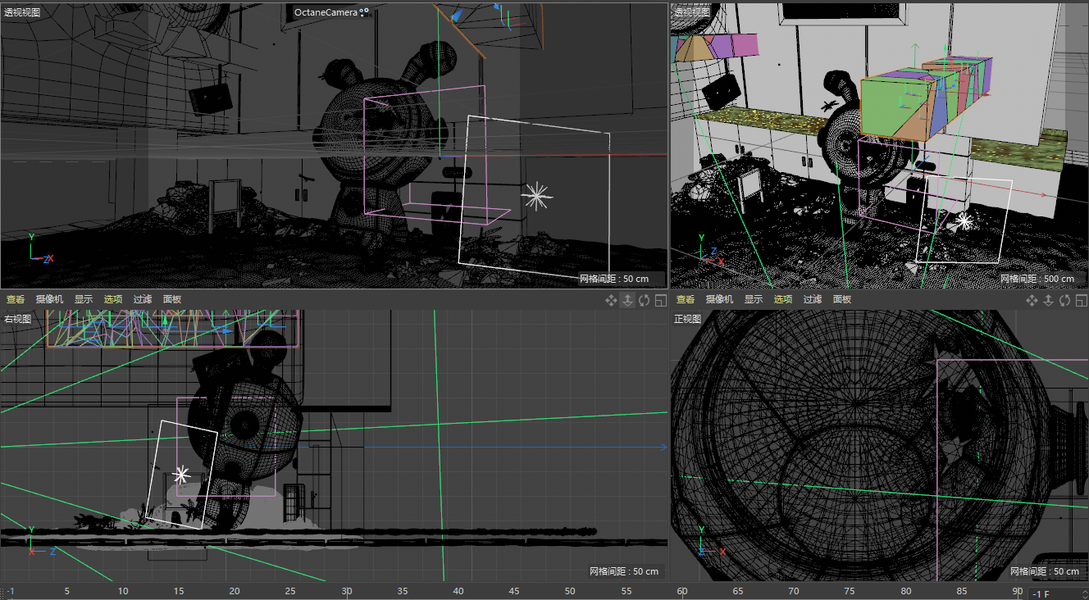Jump to frame 60 on the timeline
Screen dimensions: 1089x600
pos(682,592)
